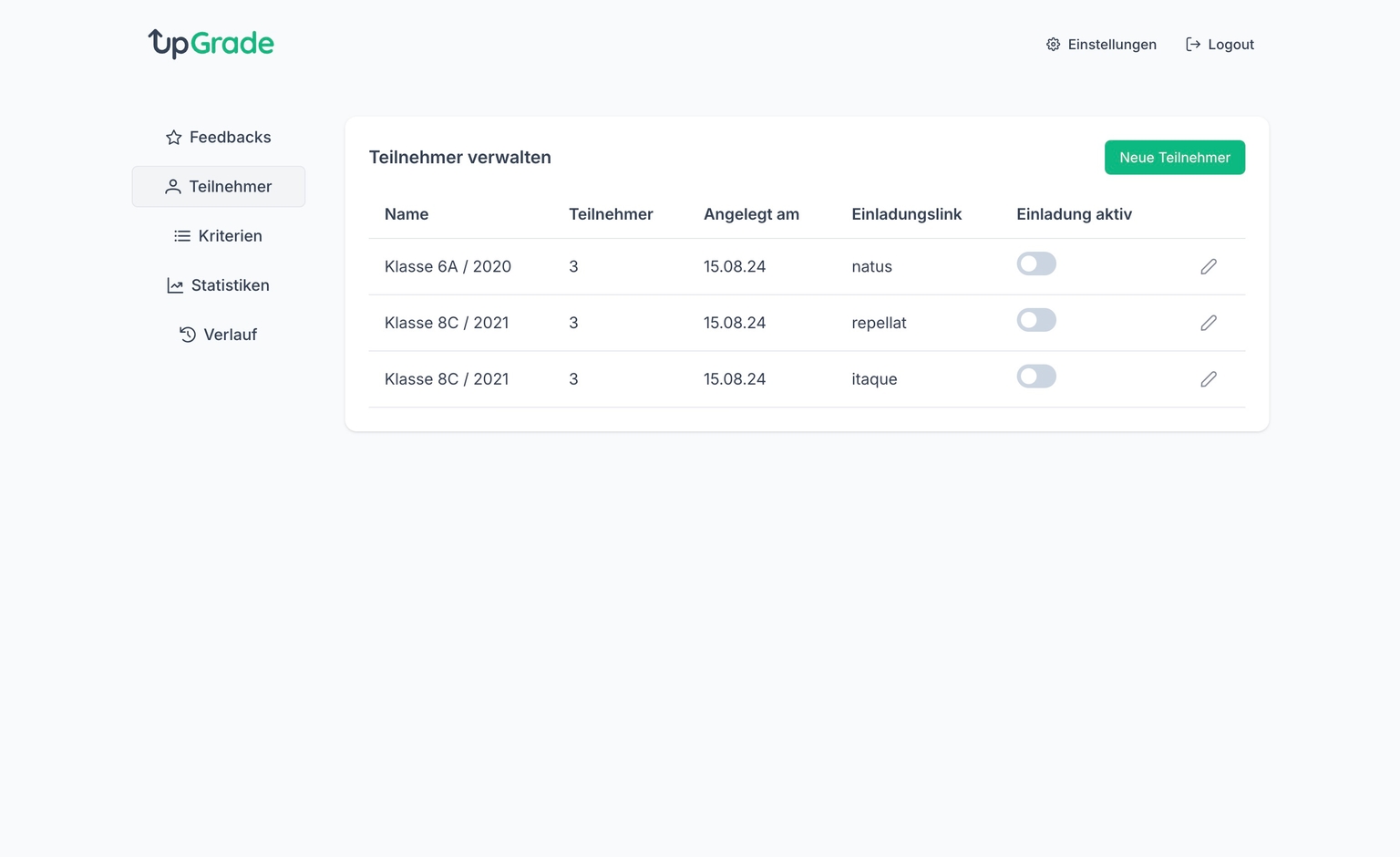Click the person icon beside Teilnehmer

(x=173, y=187)
